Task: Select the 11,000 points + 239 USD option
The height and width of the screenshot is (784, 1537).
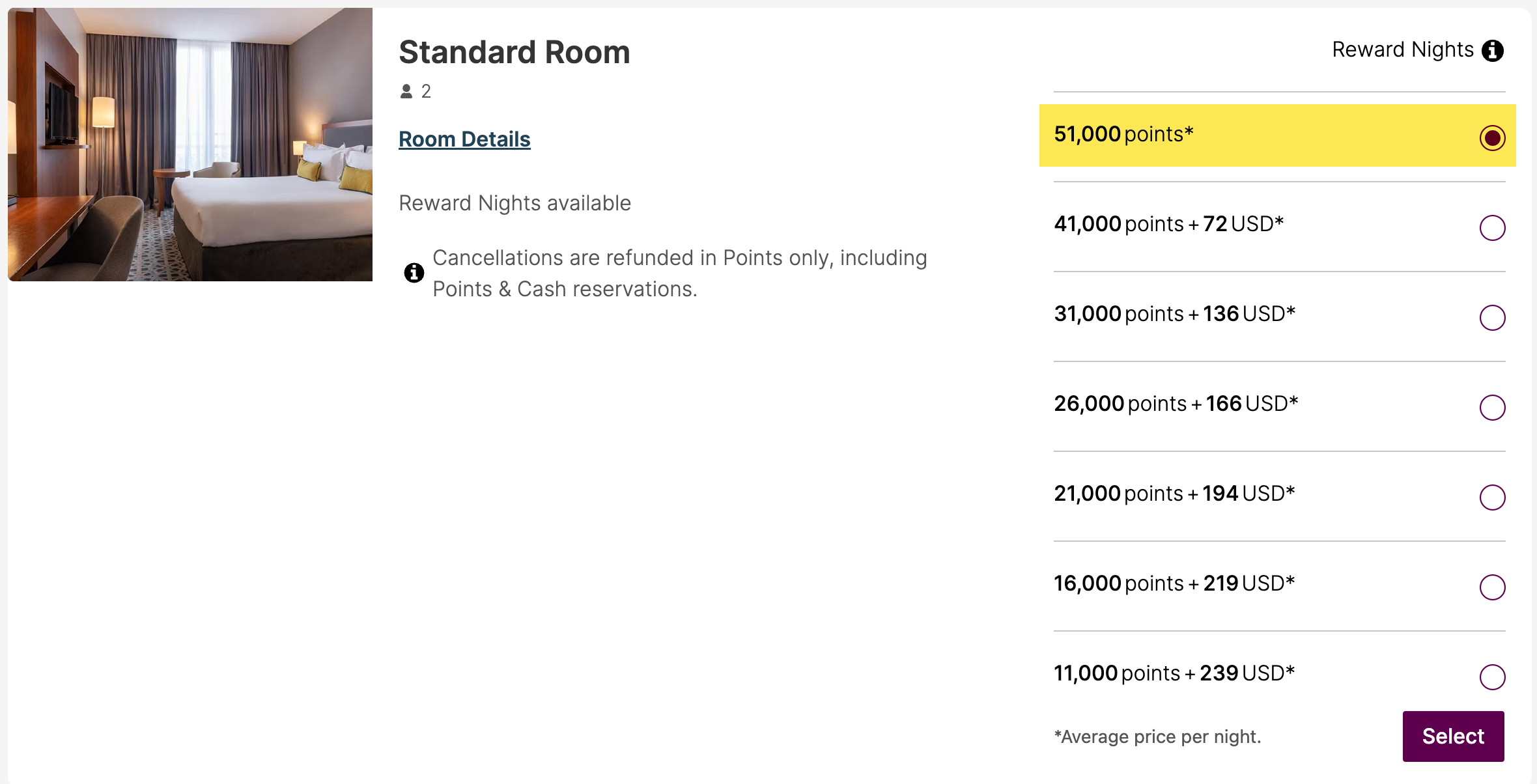Action: (x=1492, y=677)
